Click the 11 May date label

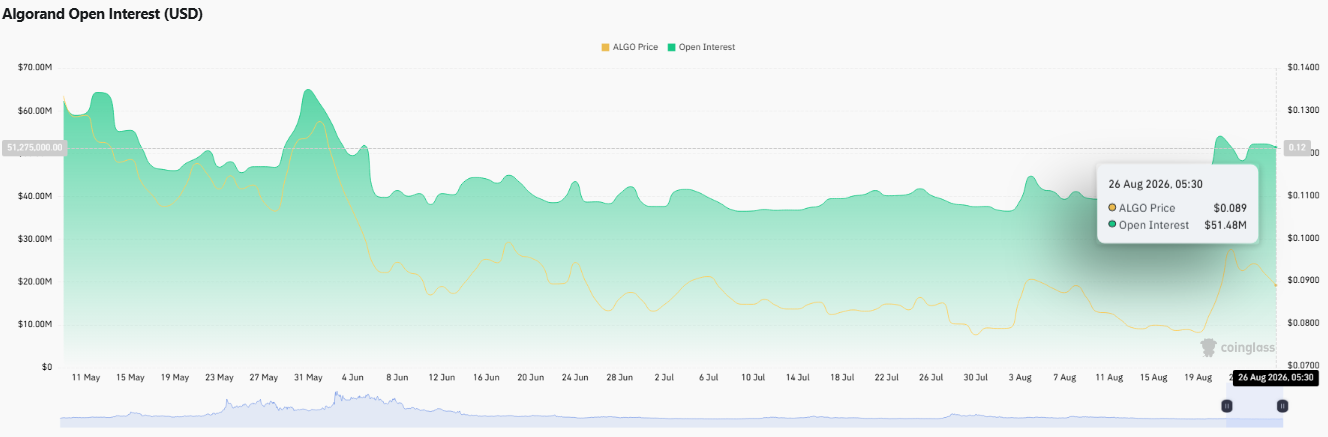(86, 378)
